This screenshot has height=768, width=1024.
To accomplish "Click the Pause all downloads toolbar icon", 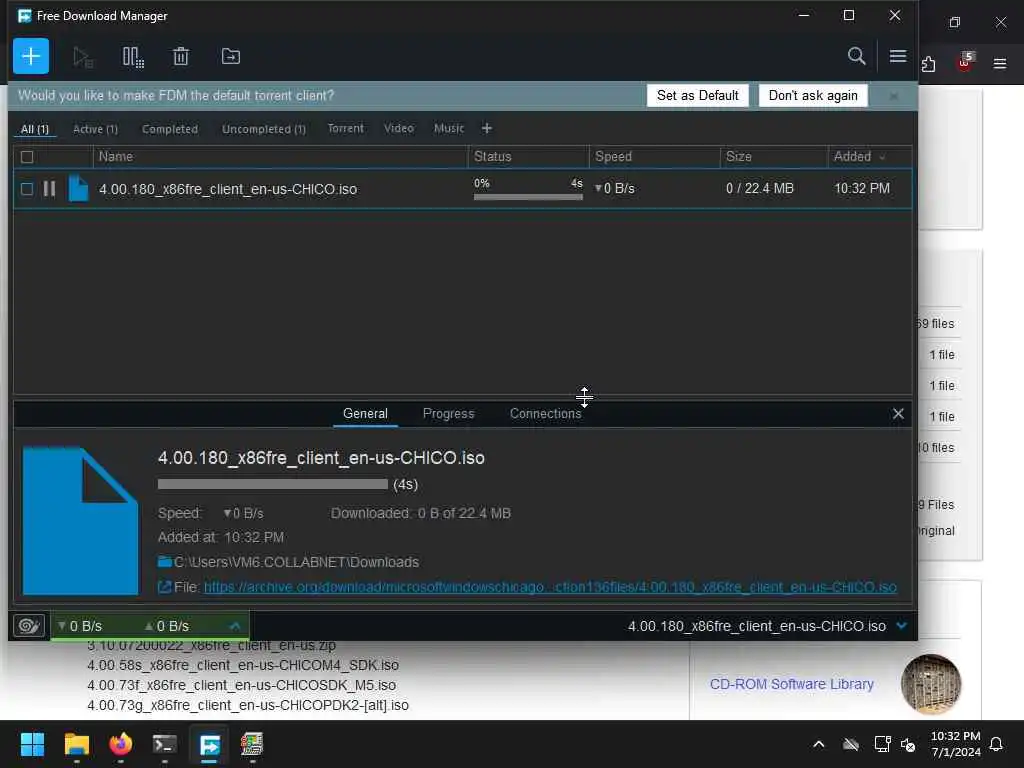I will click(133, 57).
